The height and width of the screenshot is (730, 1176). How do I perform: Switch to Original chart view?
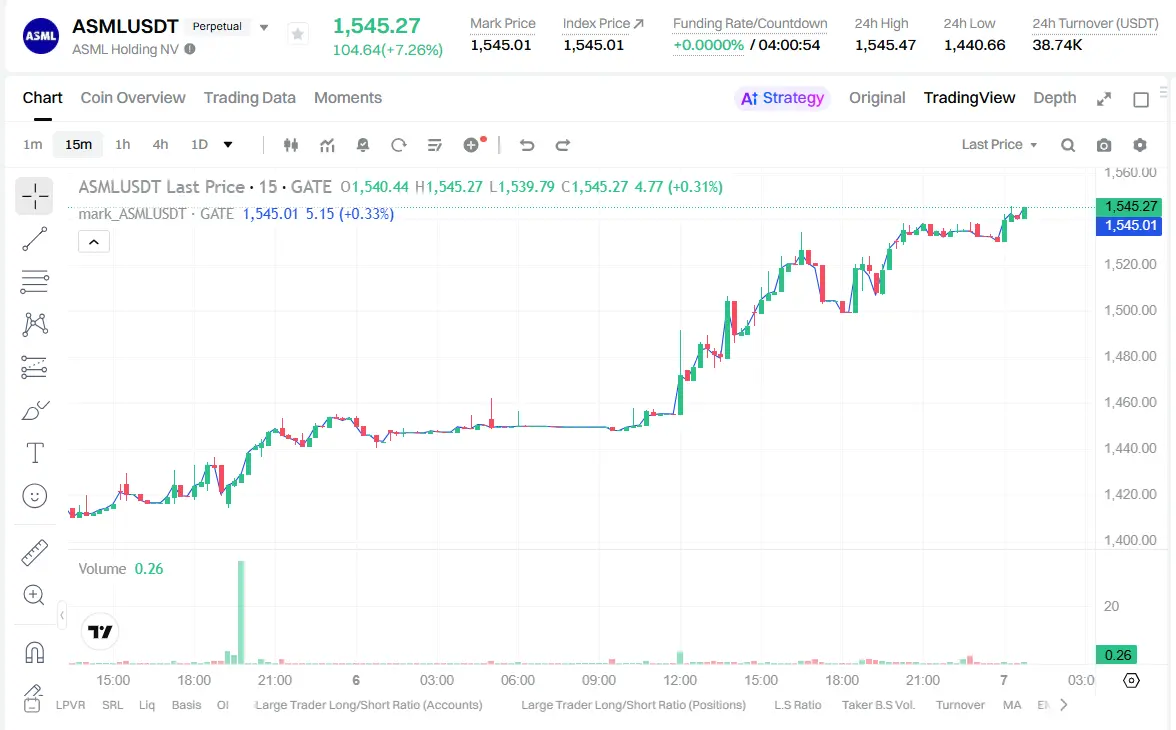coord(877,98)
